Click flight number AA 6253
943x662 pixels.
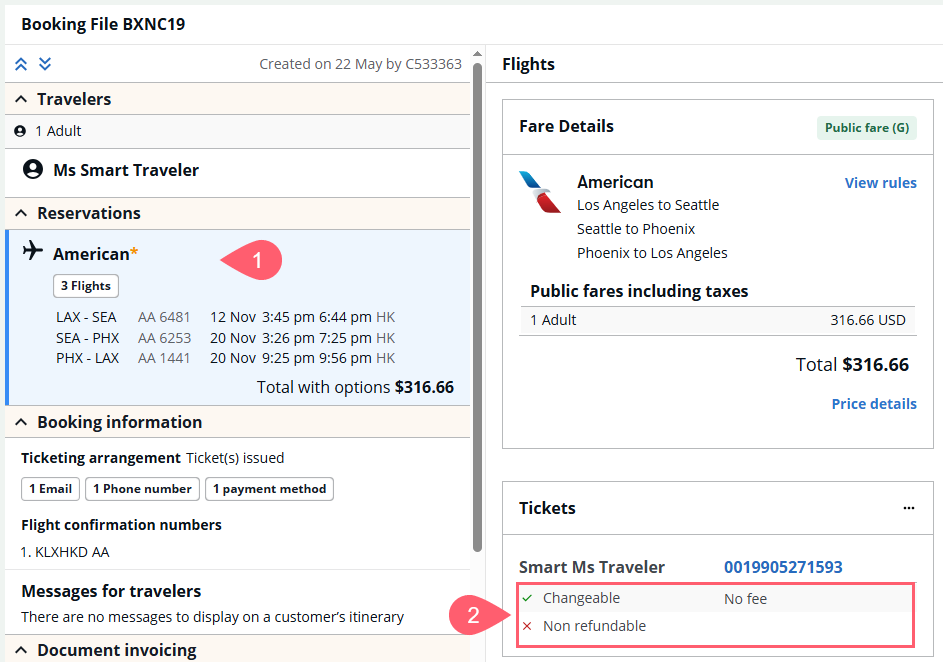pyautogui.click(x=164, y=338)
